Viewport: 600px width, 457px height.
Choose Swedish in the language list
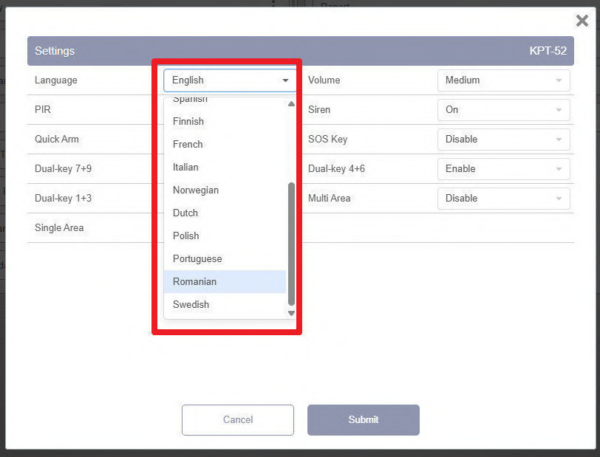point(225,305)
